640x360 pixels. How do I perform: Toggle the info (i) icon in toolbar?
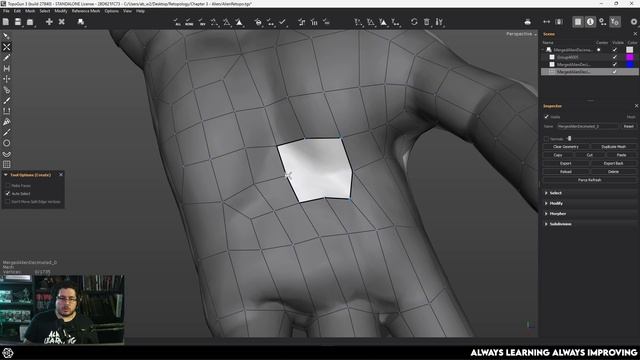(590, 22)
